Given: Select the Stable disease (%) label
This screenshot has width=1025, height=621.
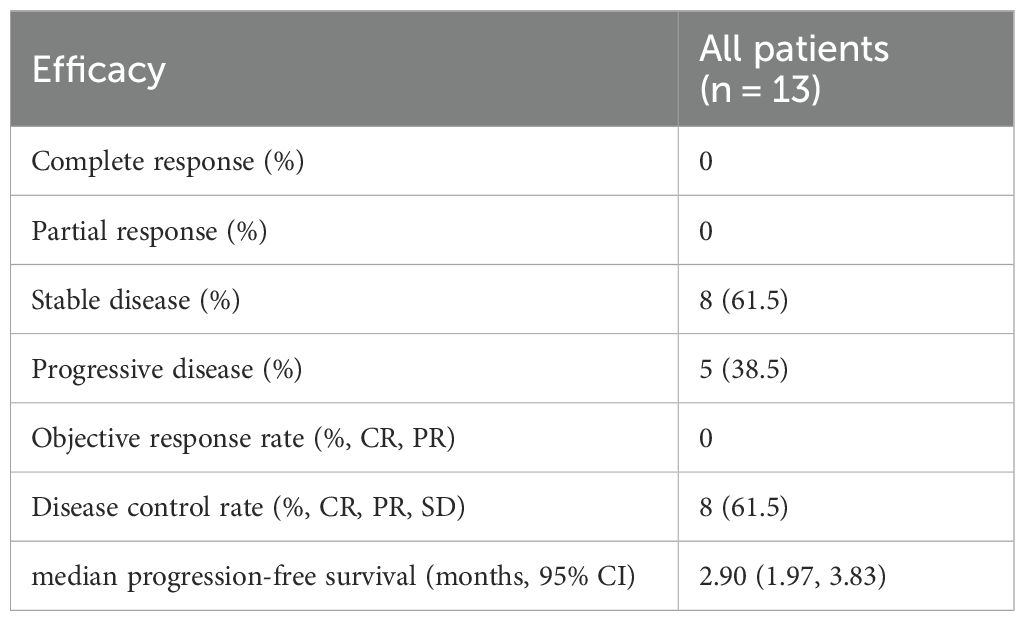Looking at the screenshot, I should point(135,300).
